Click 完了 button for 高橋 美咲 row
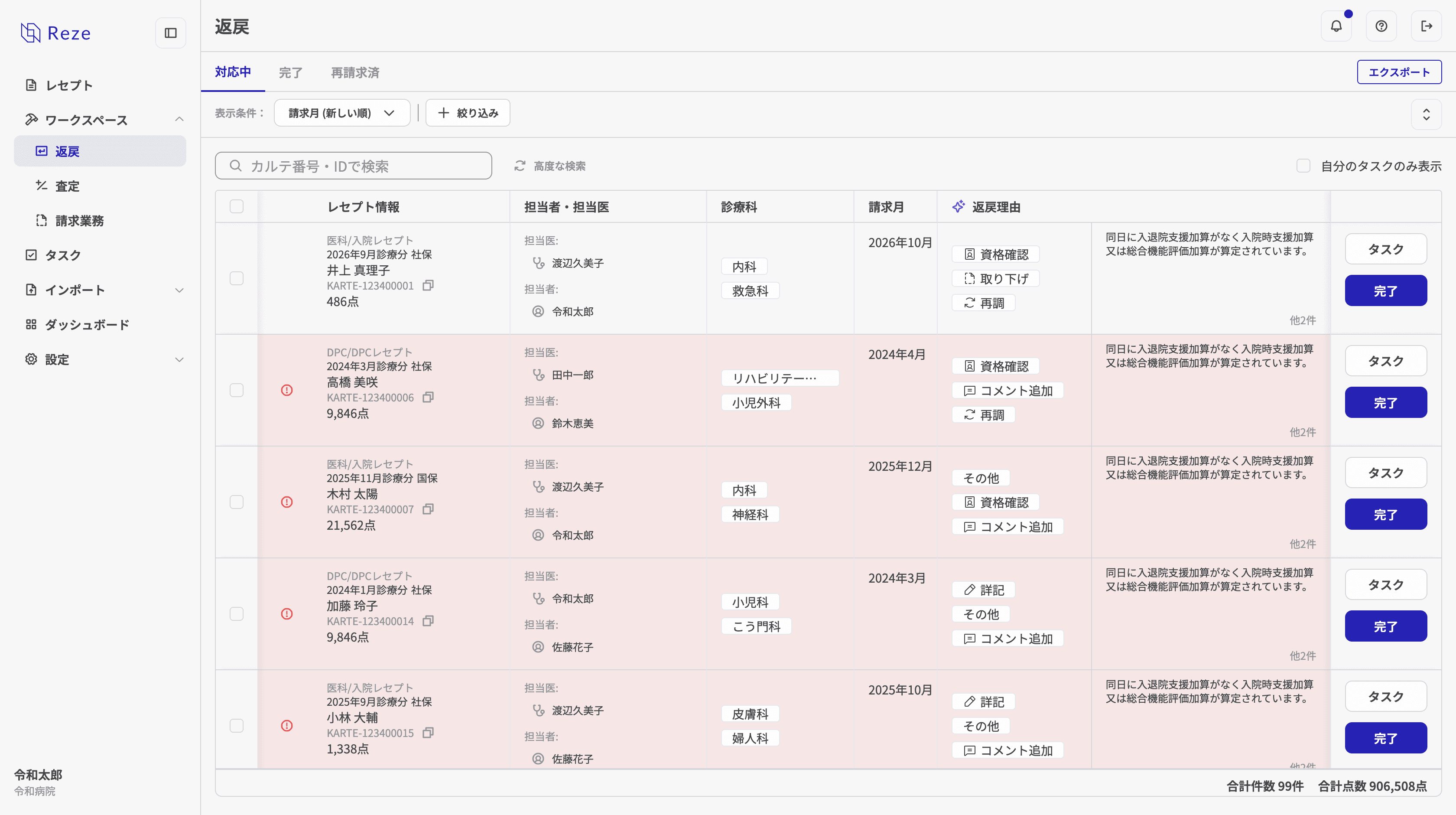 (x=1386, y=403)
